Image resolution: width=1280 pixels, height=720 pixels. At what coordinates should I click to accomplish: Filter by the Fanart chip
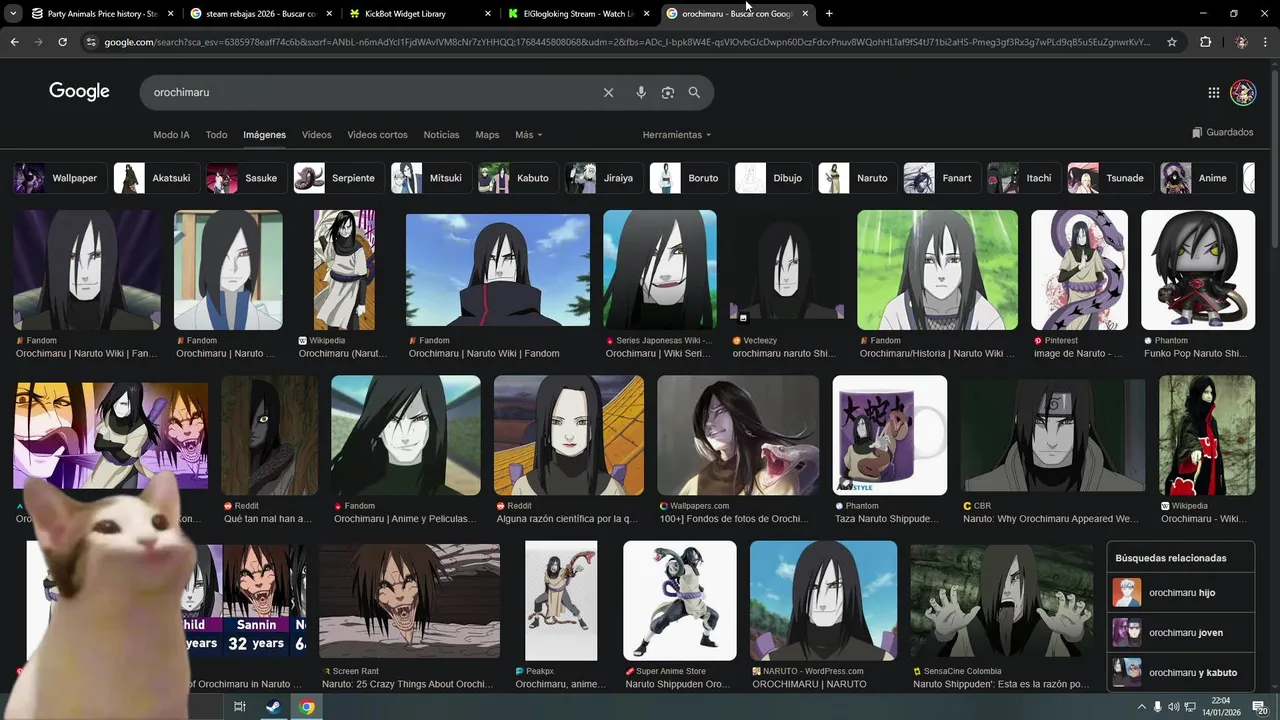pyautogui.click(x=942, y=178)
